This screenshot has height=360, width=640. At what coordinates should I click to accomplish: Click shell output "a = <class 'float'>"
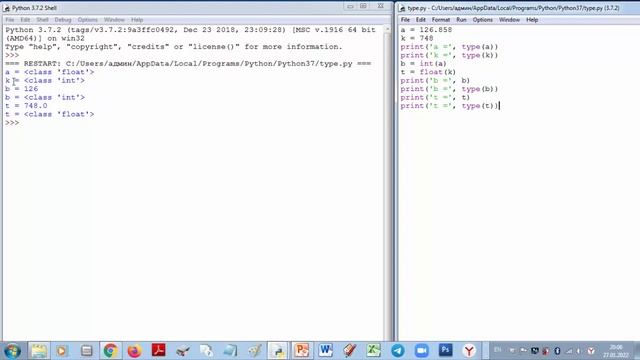[x=50, y=72]
